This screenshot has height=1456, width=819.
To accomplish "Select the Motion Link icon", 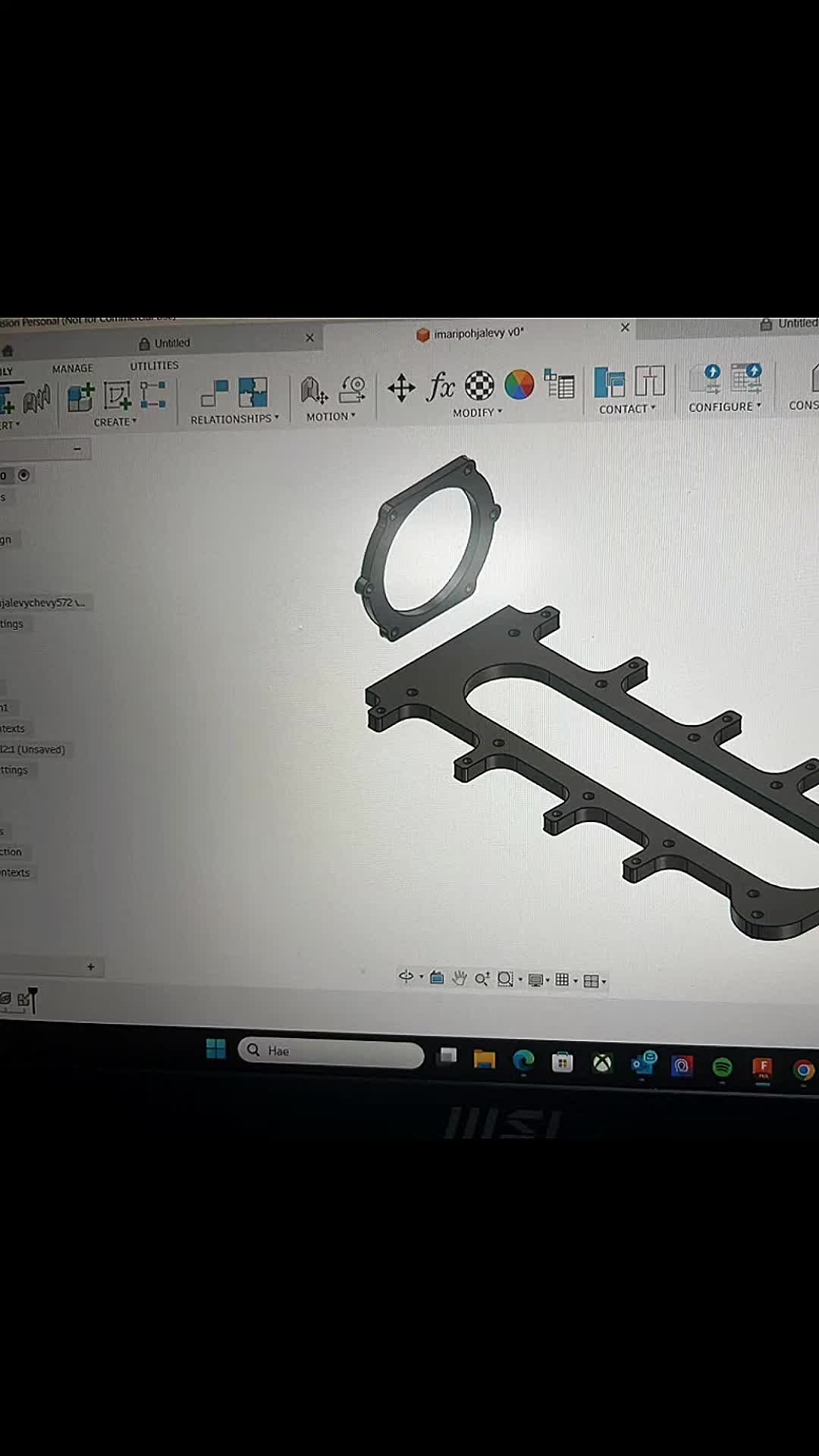I will coord(314,391).
